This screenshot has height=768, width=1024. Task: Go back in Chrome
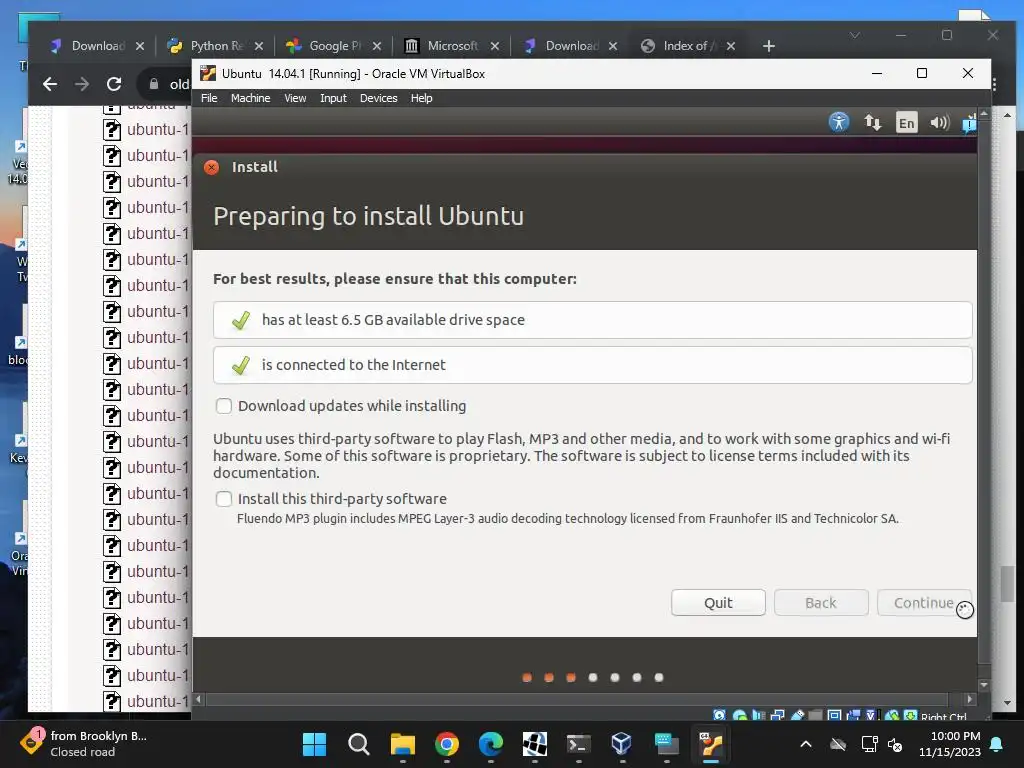pyautogui.click(x=50, y=84)
